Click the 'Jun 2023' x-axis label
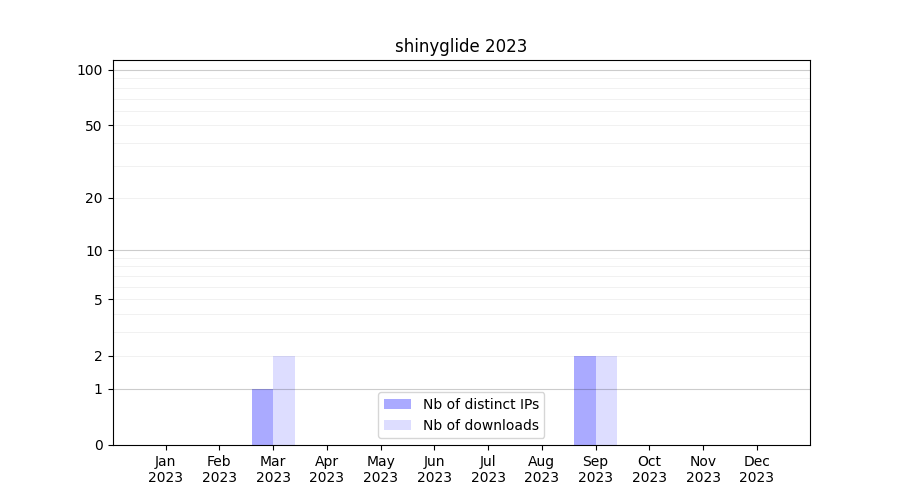900x500 pixels. click(434, 469)
